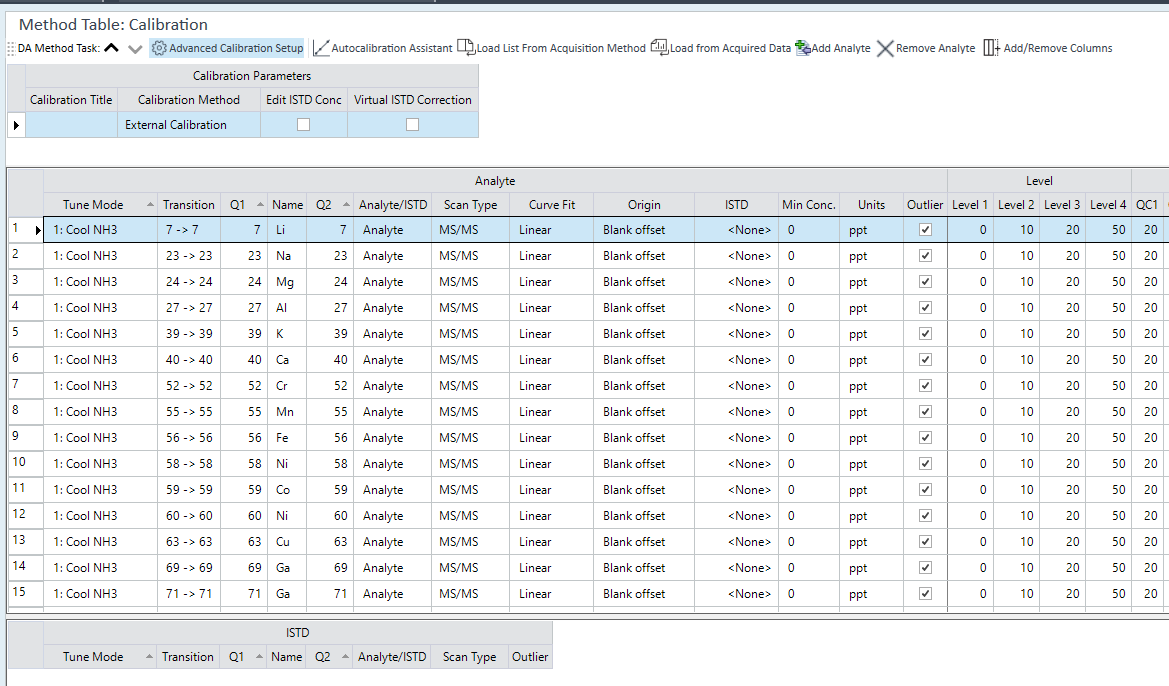This screenshot has height=686, width=1169.
Task: Uncheck the Outlier checkbox for Li
Action: tap(925, 230)
